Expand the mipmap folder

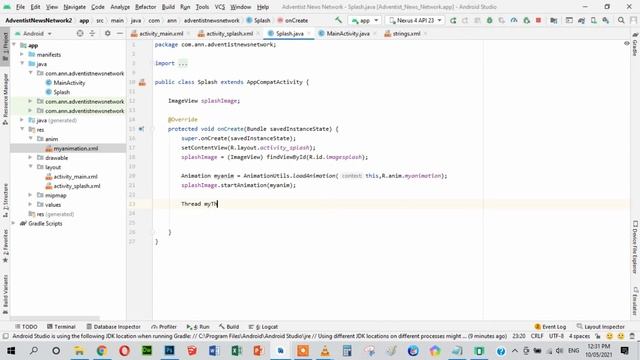coord(30,196)
